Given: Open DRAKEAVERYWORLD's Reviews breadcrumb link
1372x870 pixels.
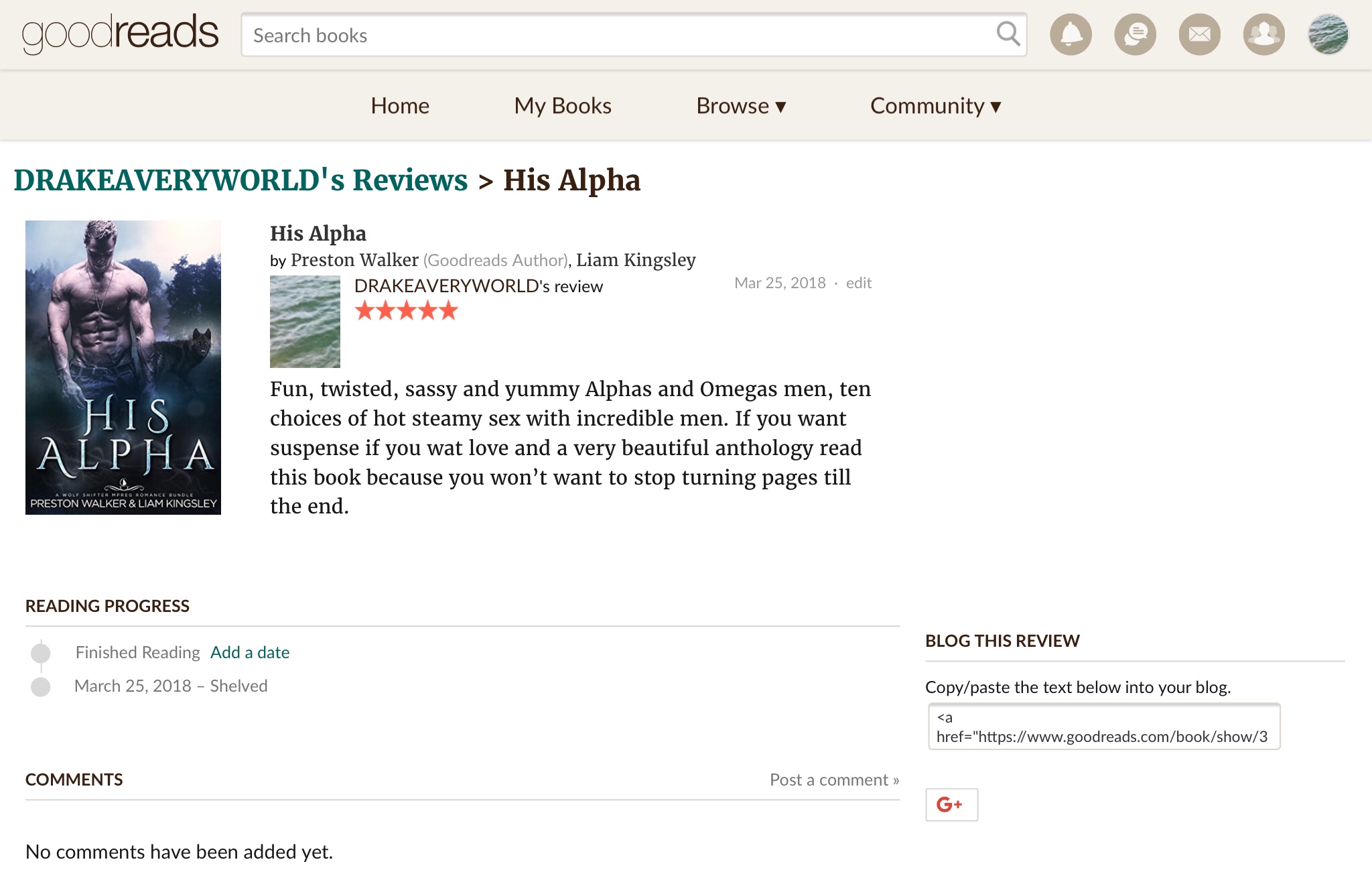Looking at the screenshot, I should tap(241, 180).
